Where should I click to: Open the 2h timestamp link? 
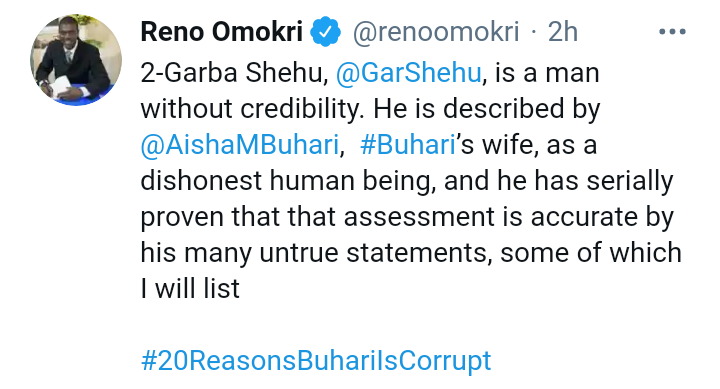coord(562,32)
